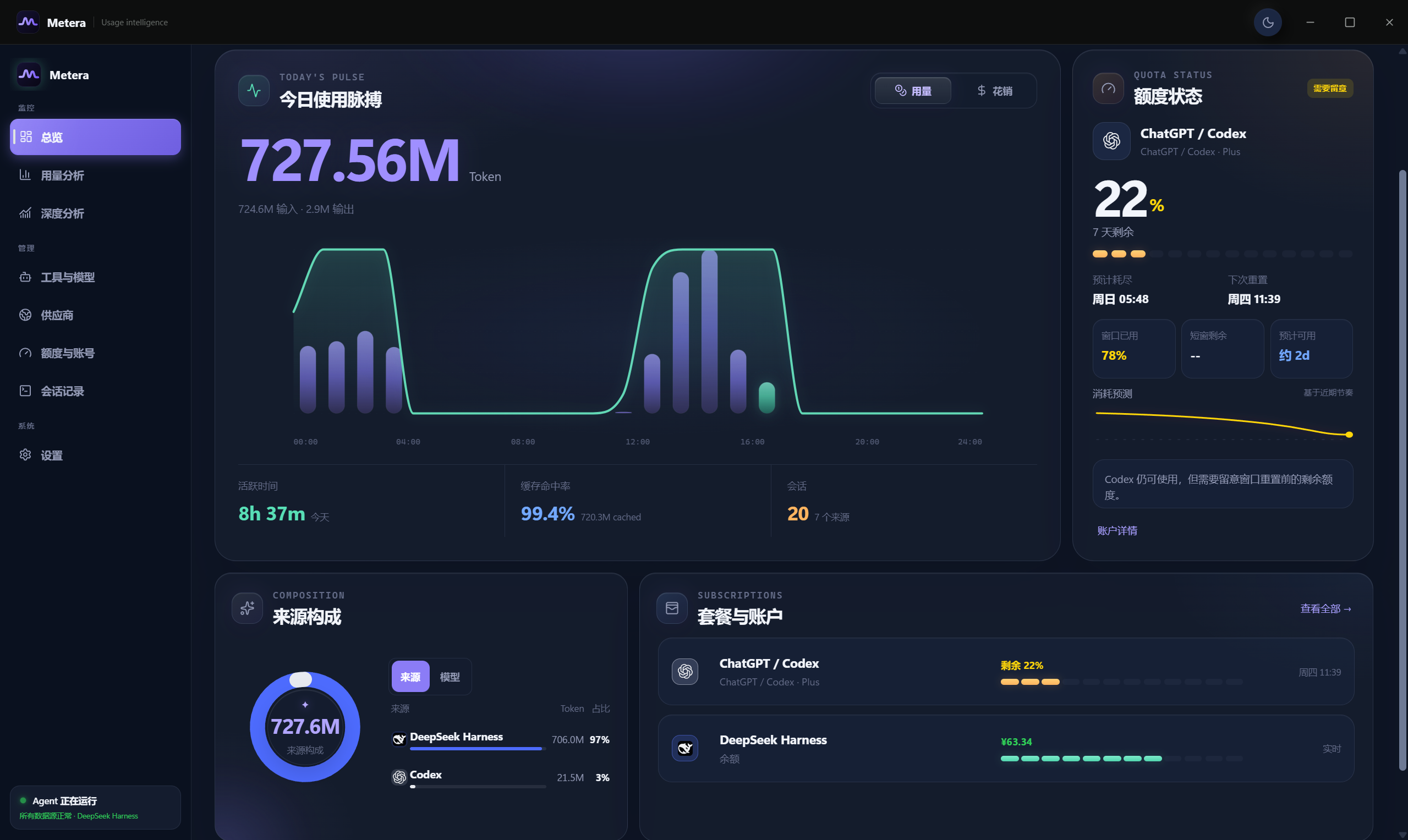Switch pulse view to 花销 spending
Viewport: 1408px width, 840px height.
(x=994, y=91)
